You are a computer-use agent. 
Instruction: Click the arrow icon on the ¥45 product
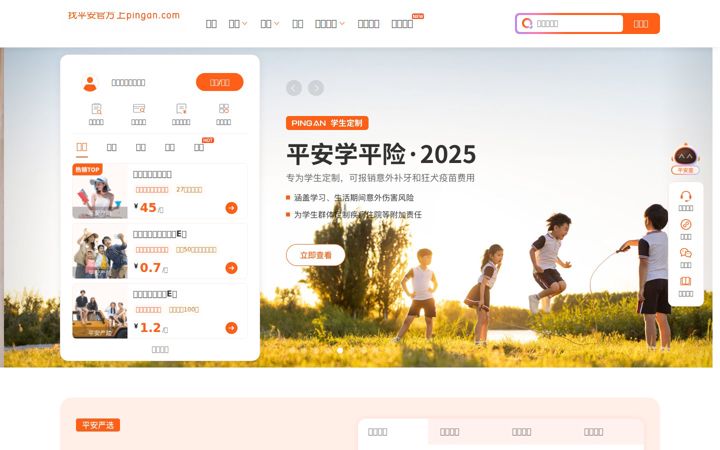coord(231,208)
